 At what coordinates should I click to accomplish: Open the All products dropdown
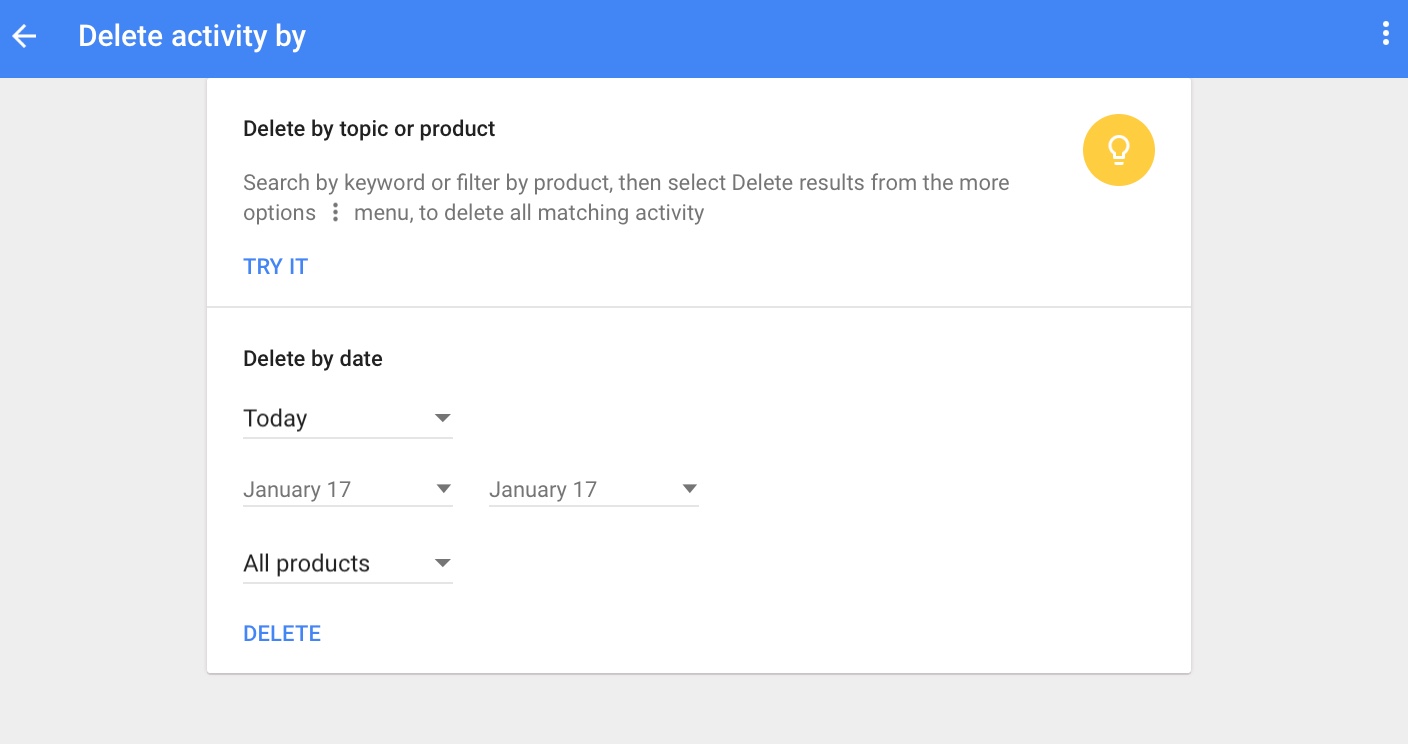348,563
